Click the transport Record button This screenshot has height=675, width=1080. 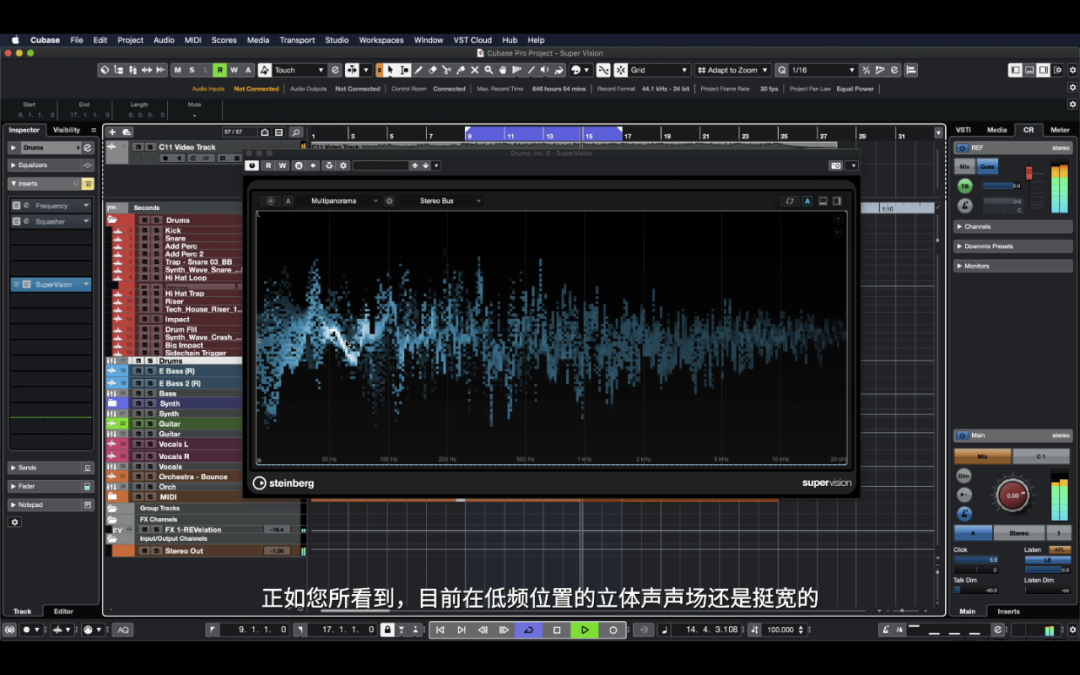[x=613, y=630]
